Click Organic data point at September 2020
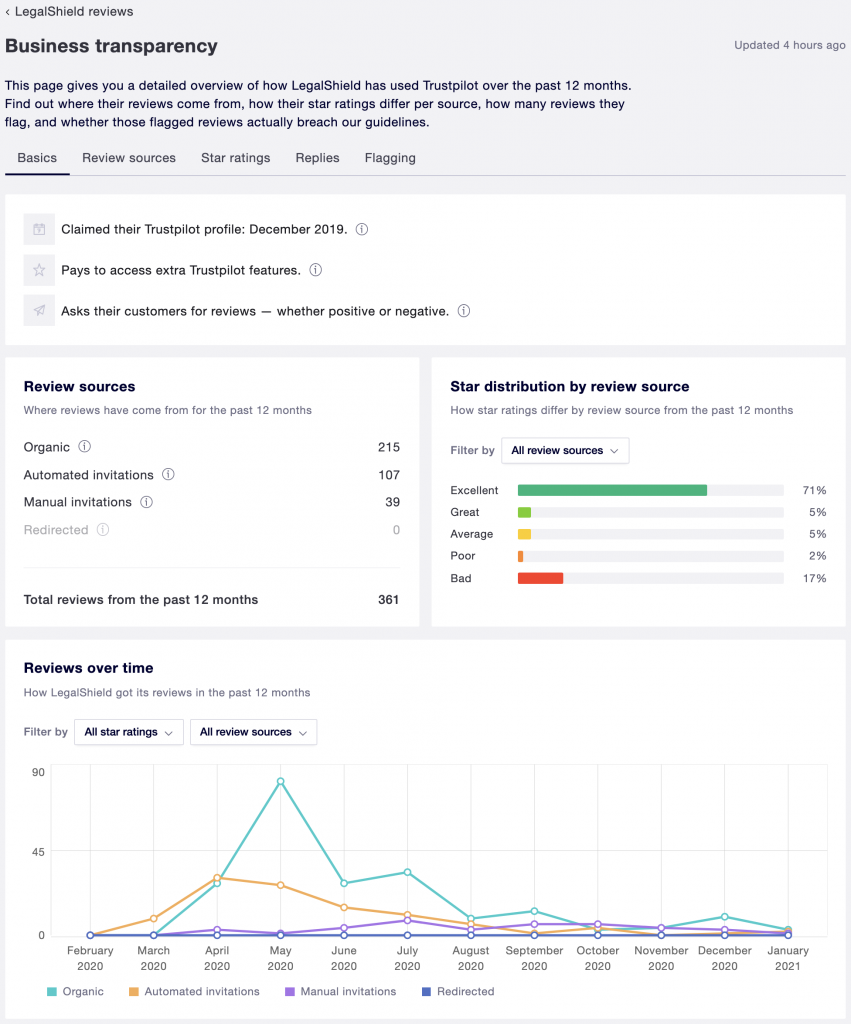The image size is (851, 1024). pyautogui.click(x=534, y=911)
